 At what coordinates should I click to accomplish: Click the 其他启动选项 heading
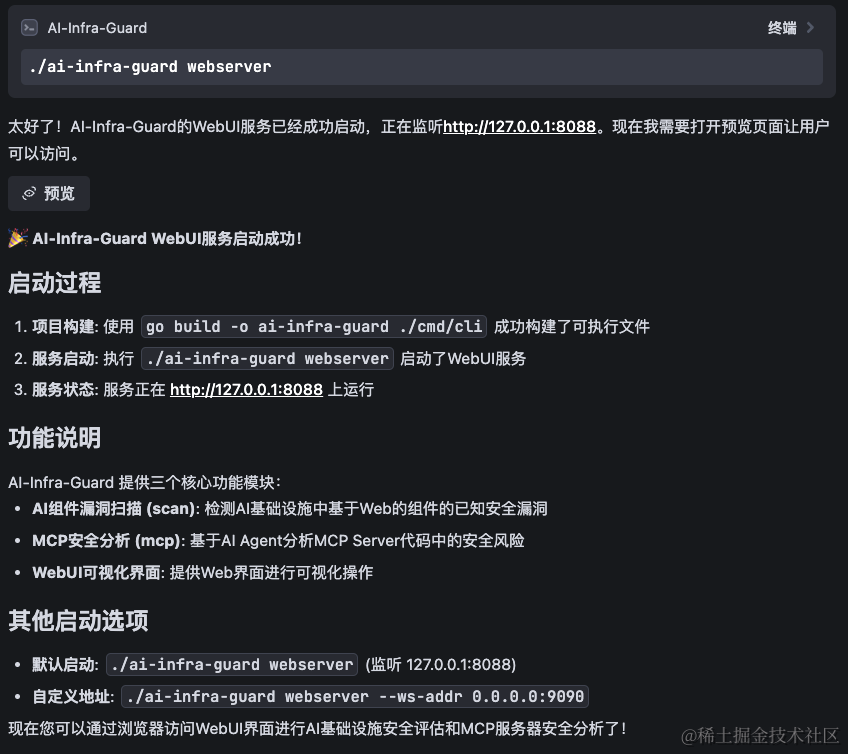[x=78, y=620]
